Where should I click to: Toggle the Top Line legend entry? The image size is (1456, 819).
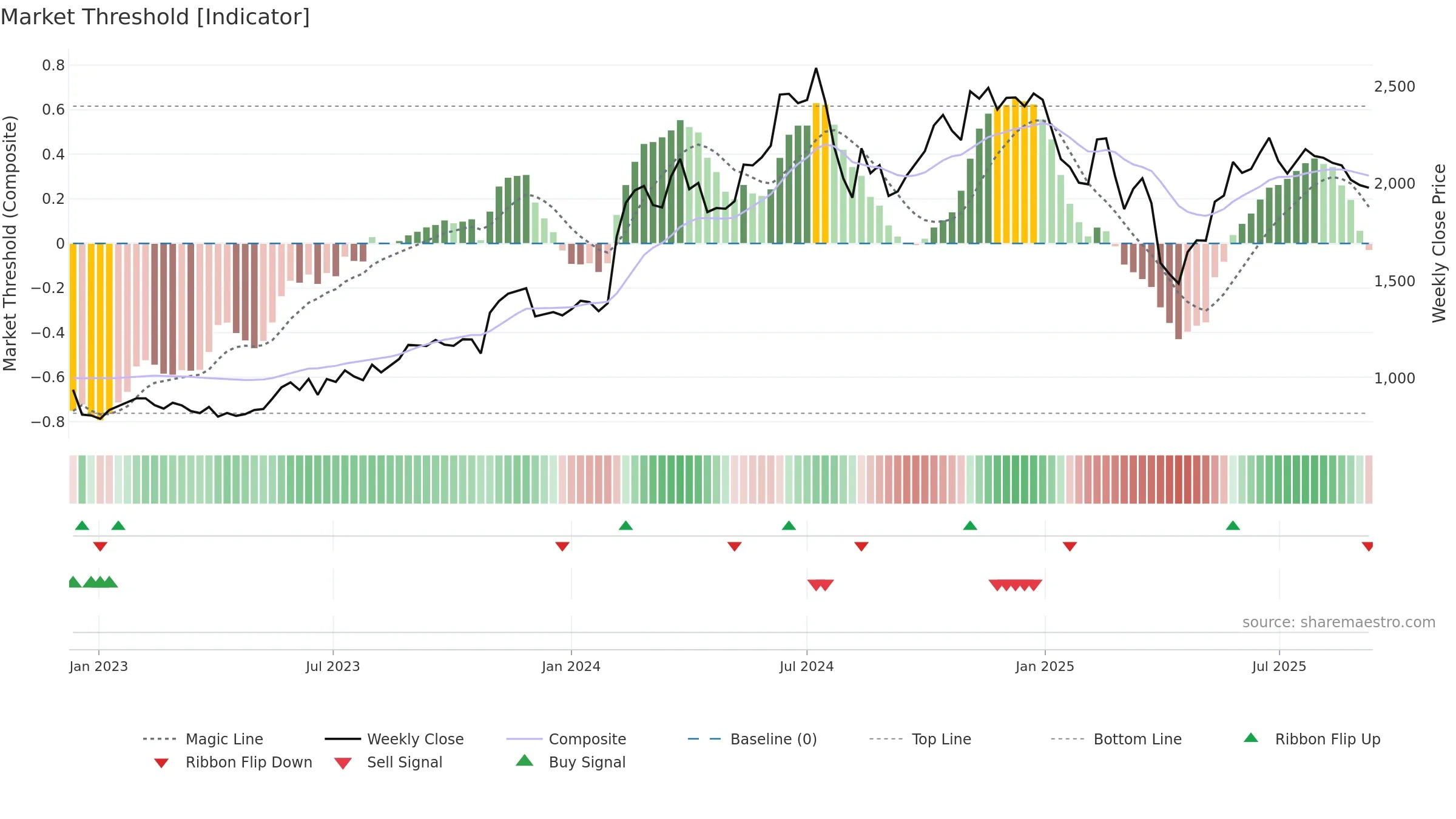point(920,739)
